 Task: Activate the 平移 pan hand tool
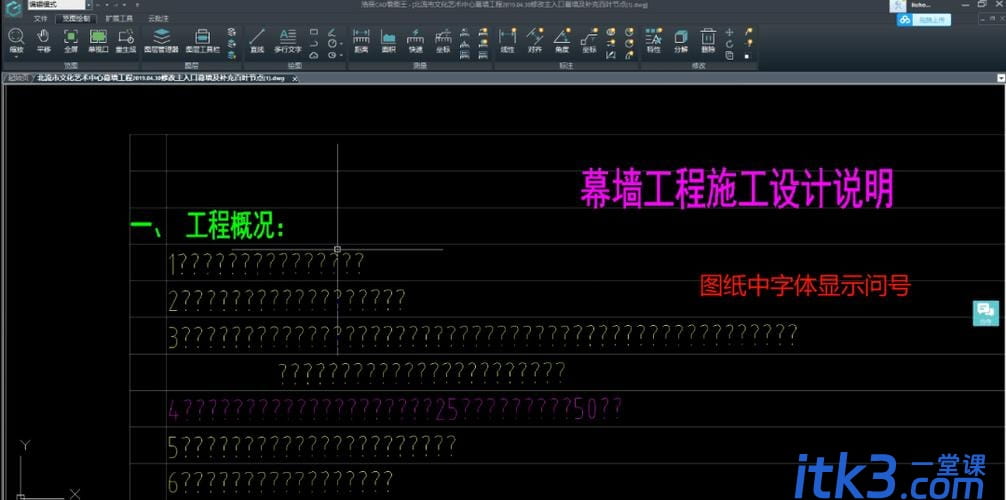coord(44,40)
